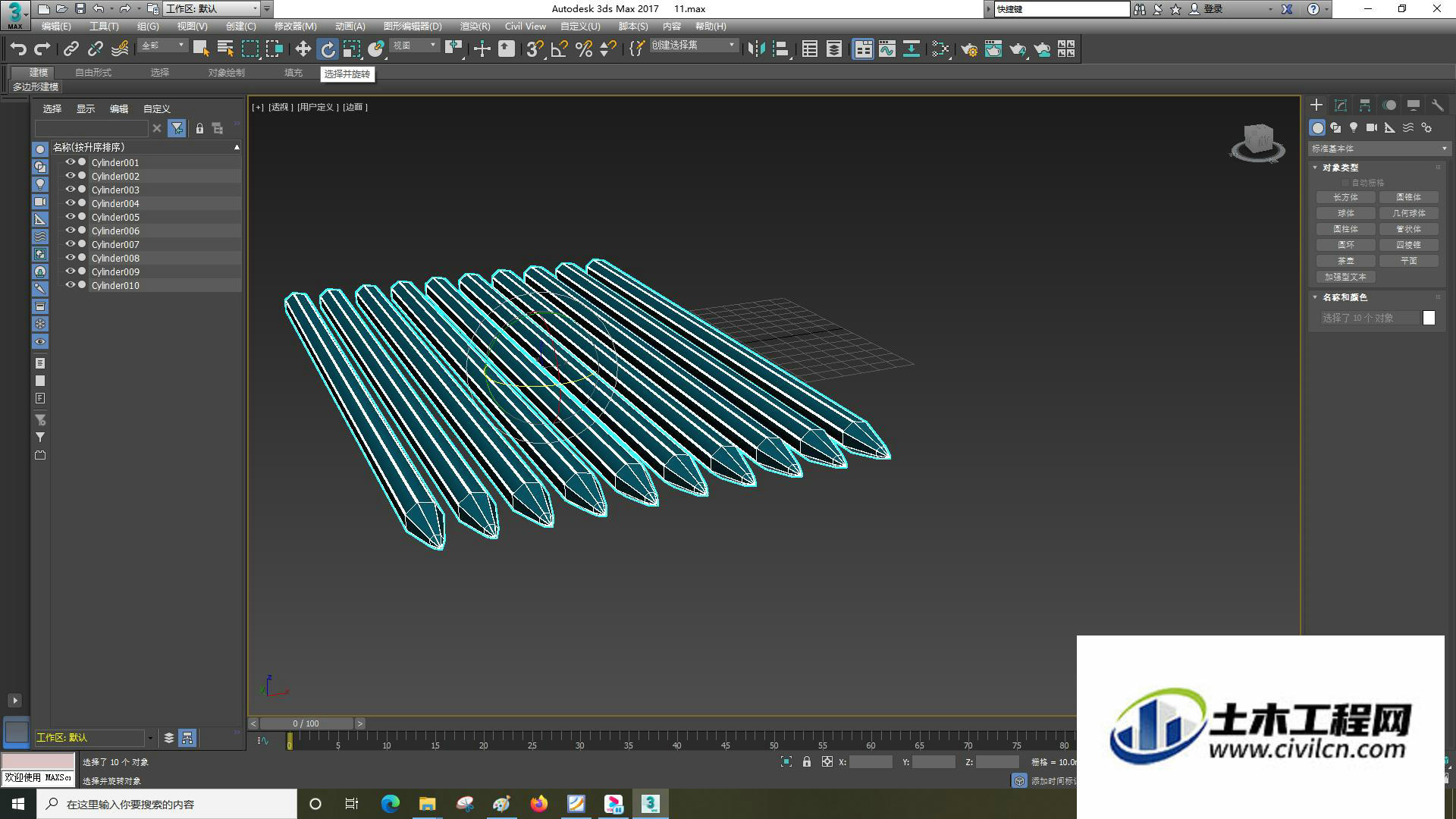Viewport: 1456px width, 819px height.
Task: Click the Undo arrow in main toolbar
Action: (17, 49)
